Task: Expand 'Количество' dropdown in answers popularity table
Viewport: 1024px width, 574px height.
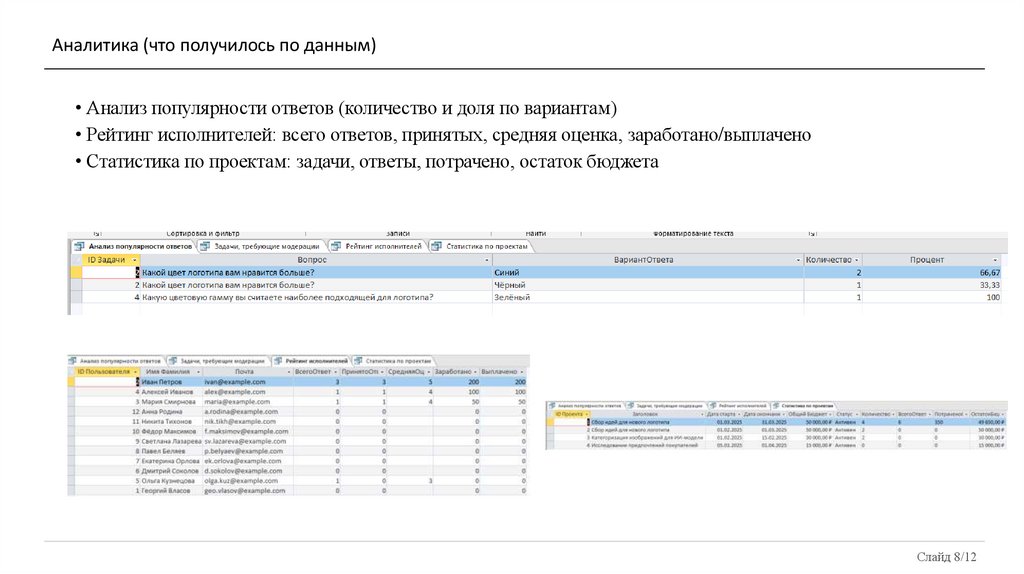Action: [x=857, y=260]
